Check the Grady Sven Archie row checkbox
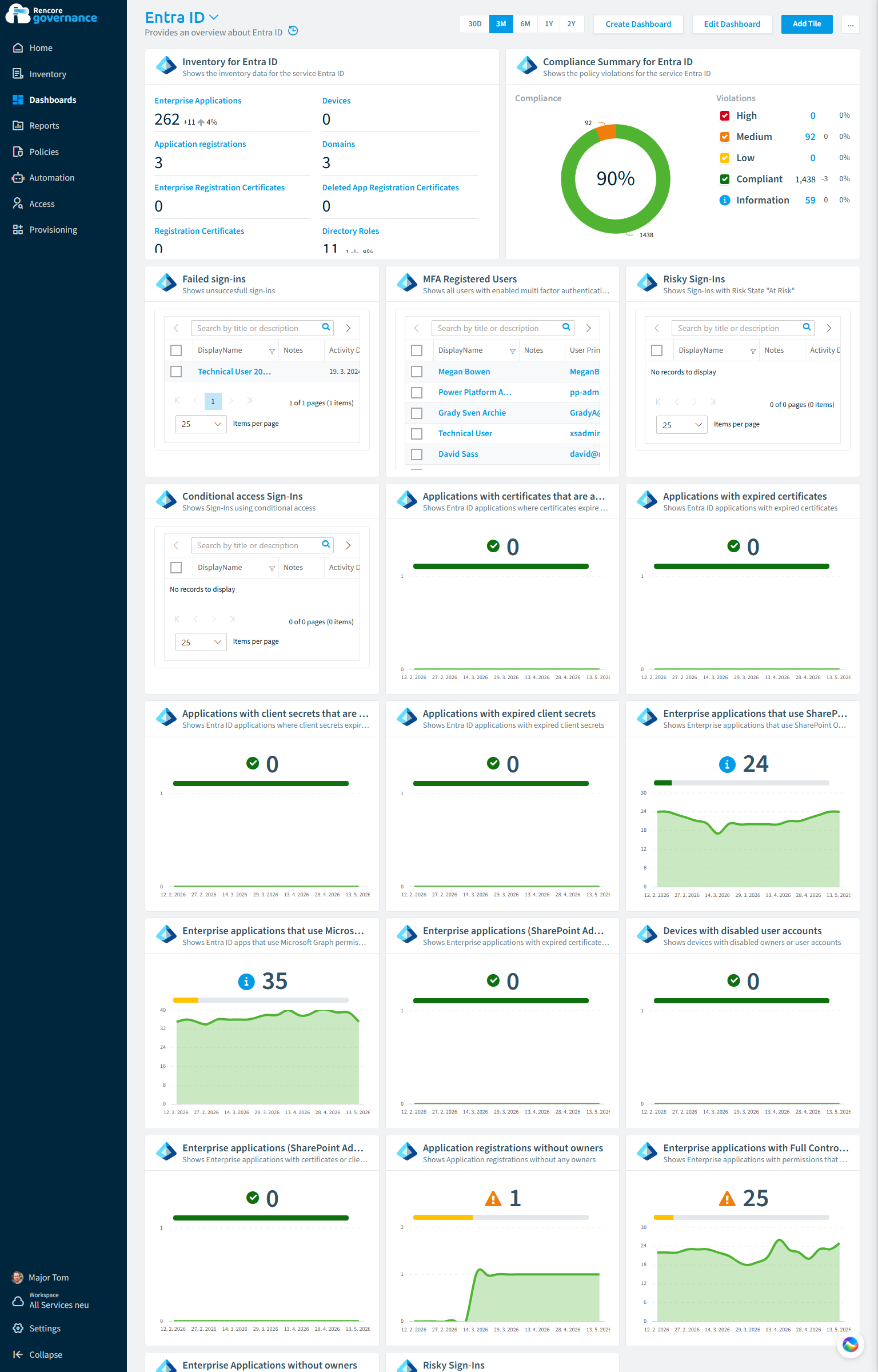 coord(417,413)
